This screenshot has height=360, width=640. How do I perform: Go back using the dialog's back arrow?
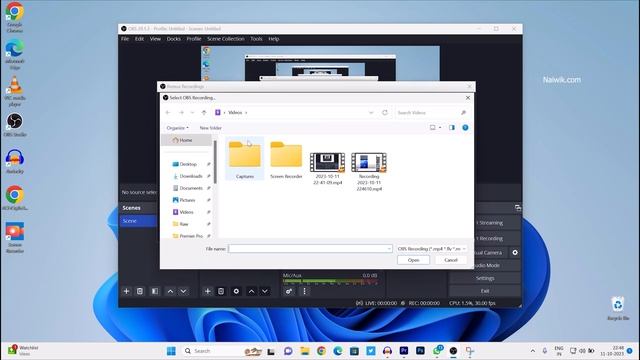click(x=168, y=112)
